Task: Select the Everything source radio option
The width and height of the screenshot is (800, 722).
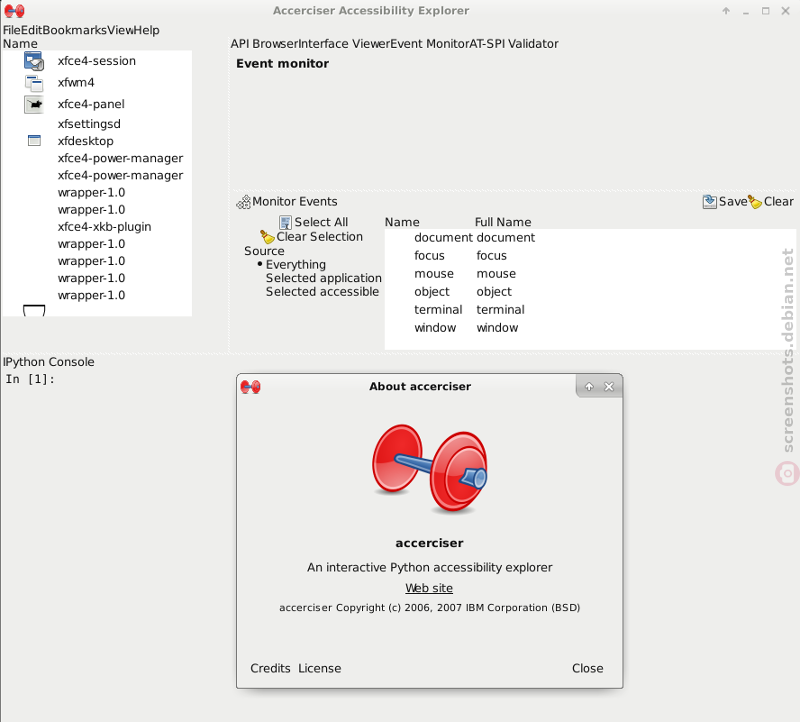Action: click(291, 264)
